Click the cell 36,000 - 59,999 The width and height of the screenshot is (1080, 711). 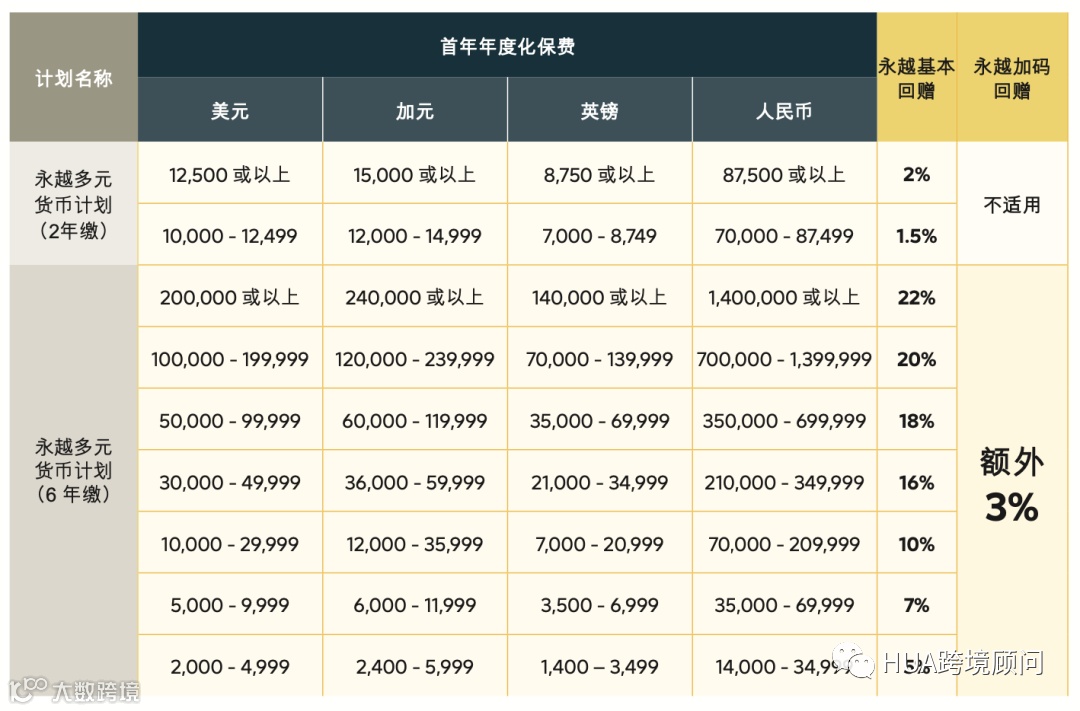(415, 481)
